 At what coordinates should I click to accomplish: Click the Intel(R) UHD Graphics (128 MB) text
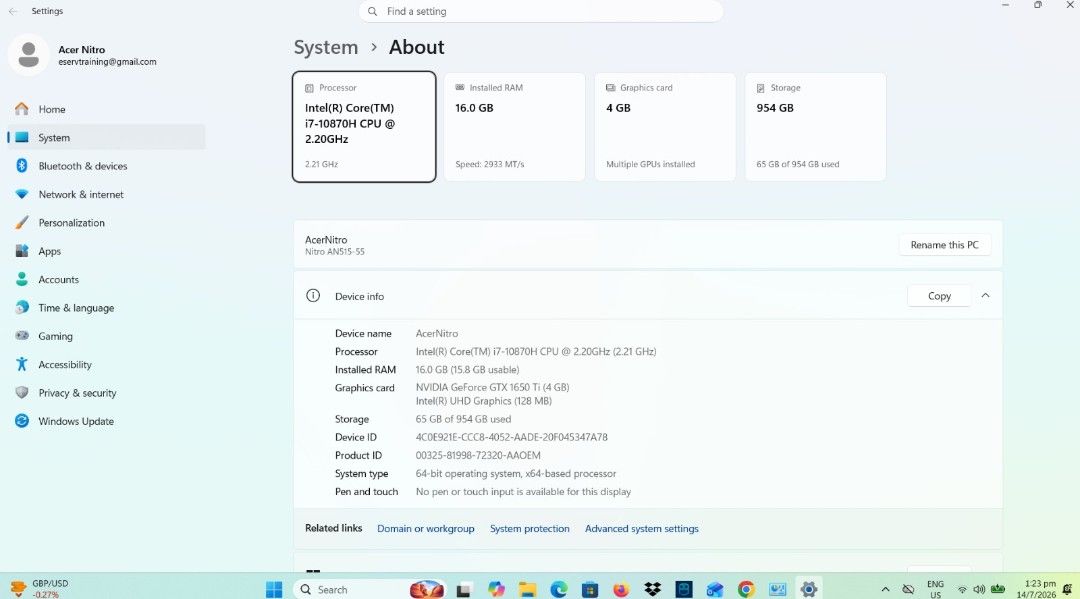(484, 401)
